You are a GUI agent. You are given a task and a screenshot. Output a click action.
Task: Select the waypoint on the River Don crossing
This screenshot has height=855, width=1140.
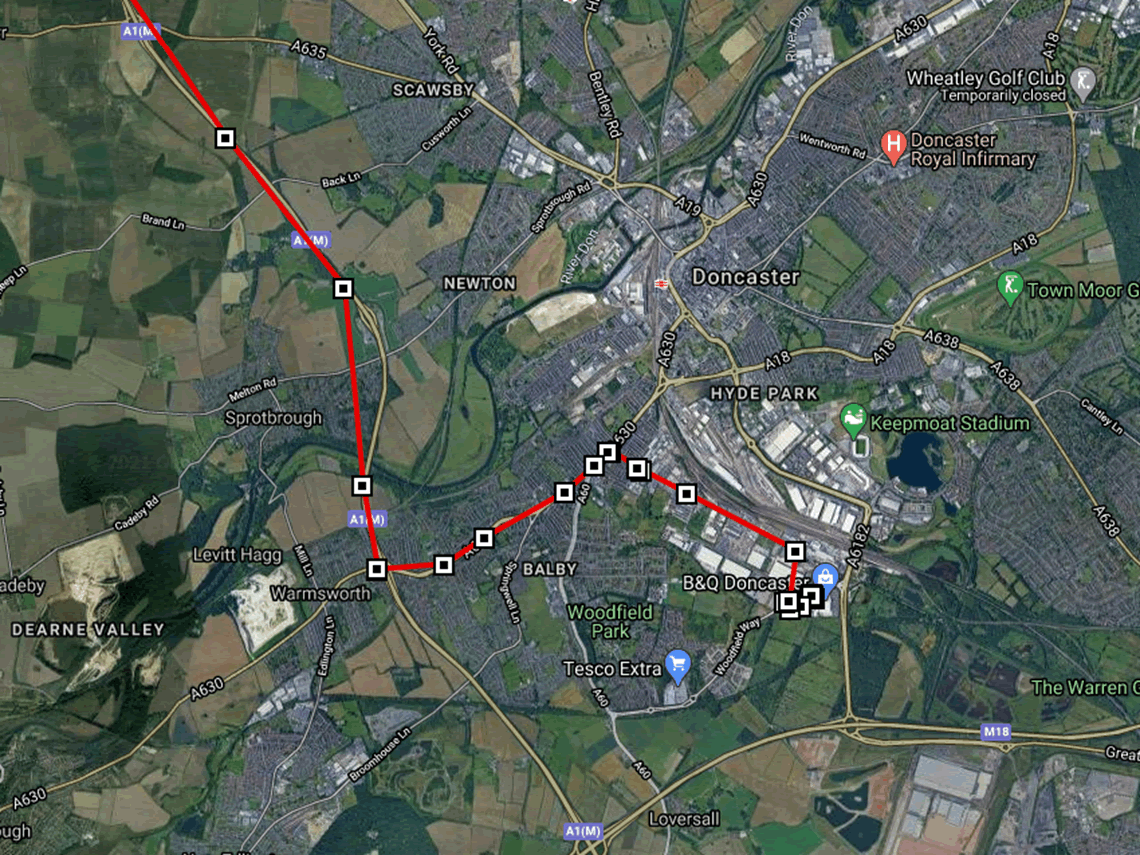point(361,485)
